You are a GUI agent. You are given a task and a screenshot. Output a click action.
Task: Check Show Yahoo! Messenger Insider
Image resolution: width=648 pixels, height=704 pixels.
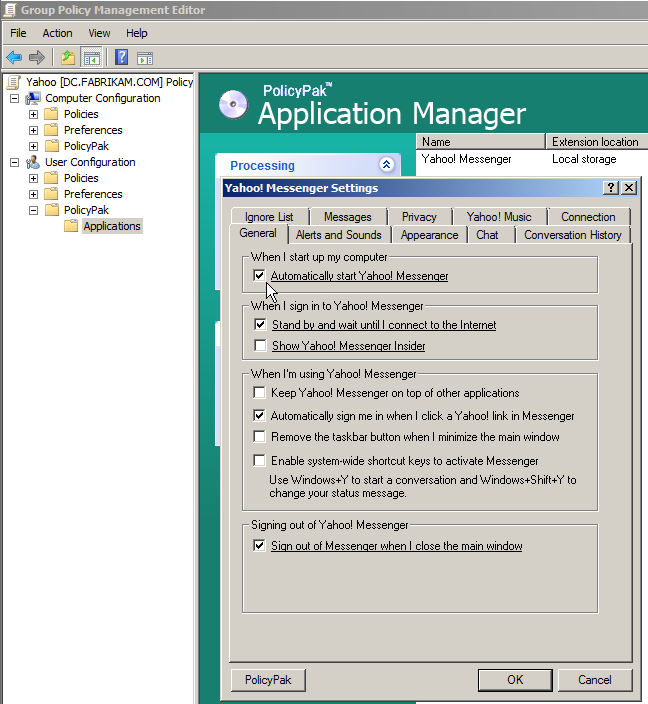260,345
